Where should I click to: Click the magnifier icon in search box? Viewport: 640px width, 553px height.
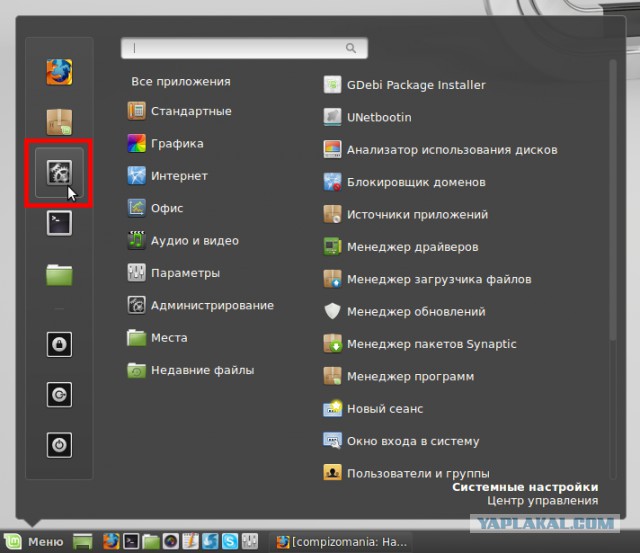click(x=351, y=48)
